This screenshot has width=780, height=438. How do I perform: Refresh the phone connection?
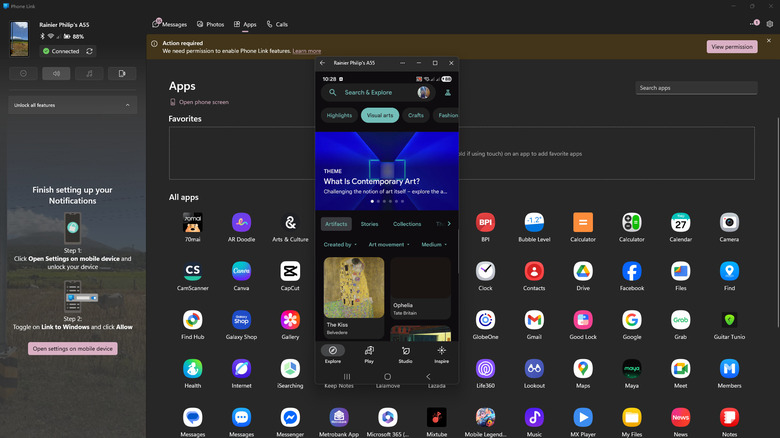pyautogui.click(x=90, y=51)
